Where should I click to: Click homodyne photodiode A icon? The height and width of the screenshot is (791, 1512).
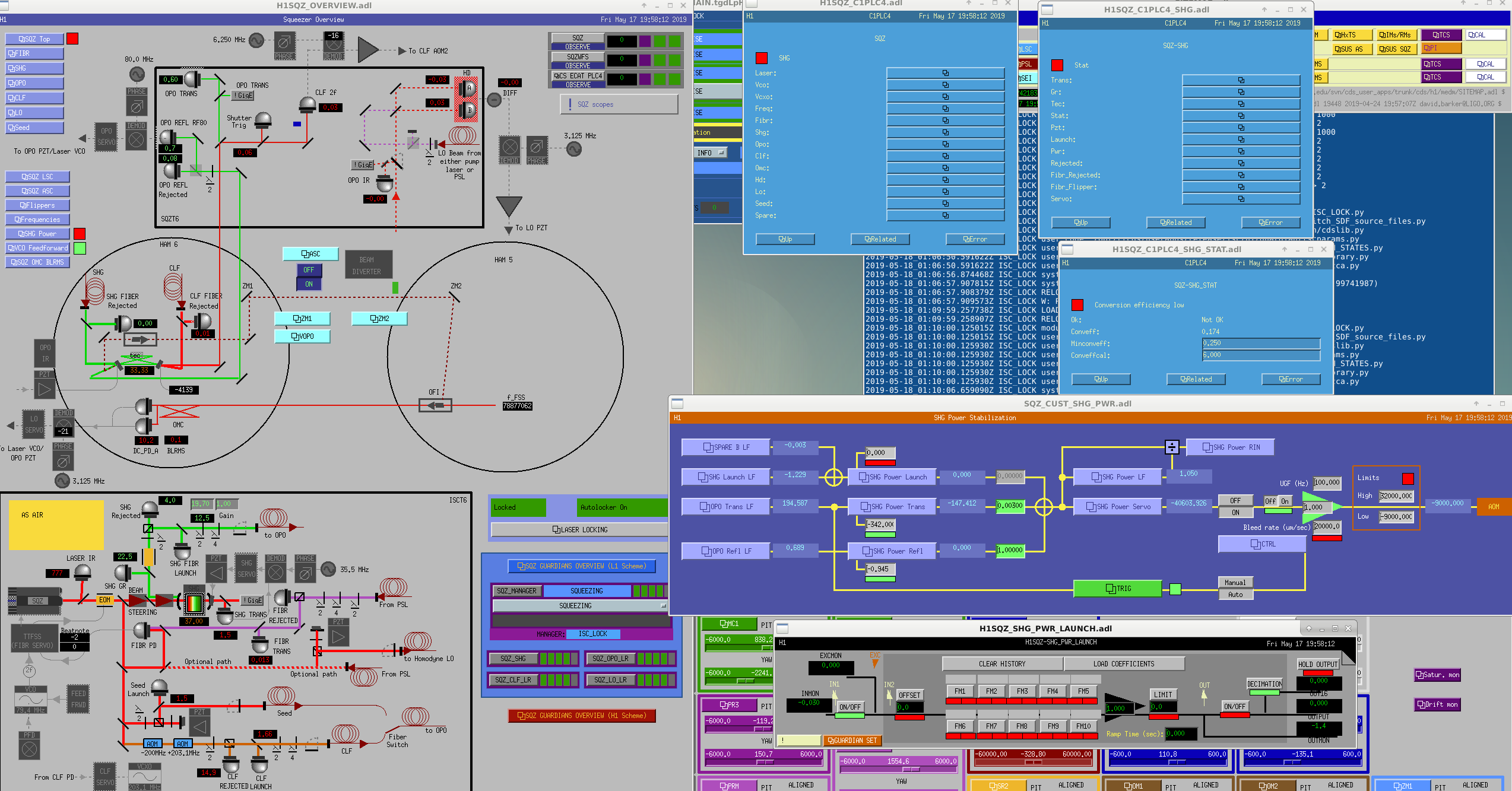click(467, 88)
